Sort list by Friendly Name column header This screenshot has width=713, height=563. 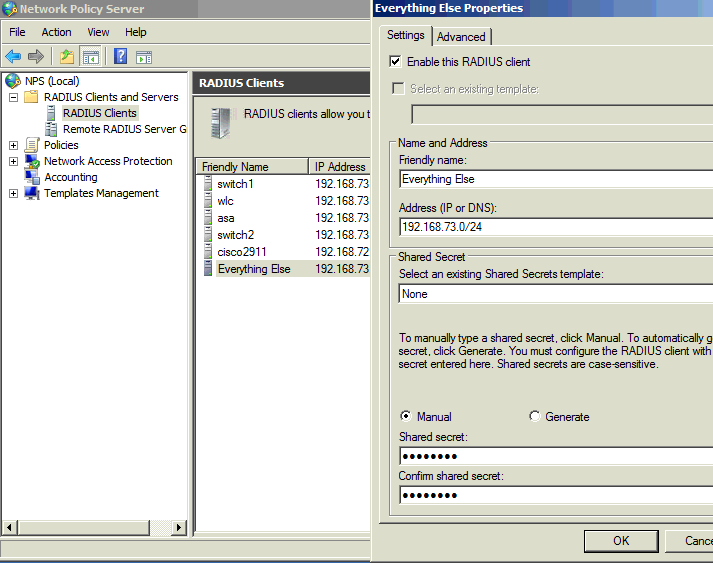click(x=250, y=167)
